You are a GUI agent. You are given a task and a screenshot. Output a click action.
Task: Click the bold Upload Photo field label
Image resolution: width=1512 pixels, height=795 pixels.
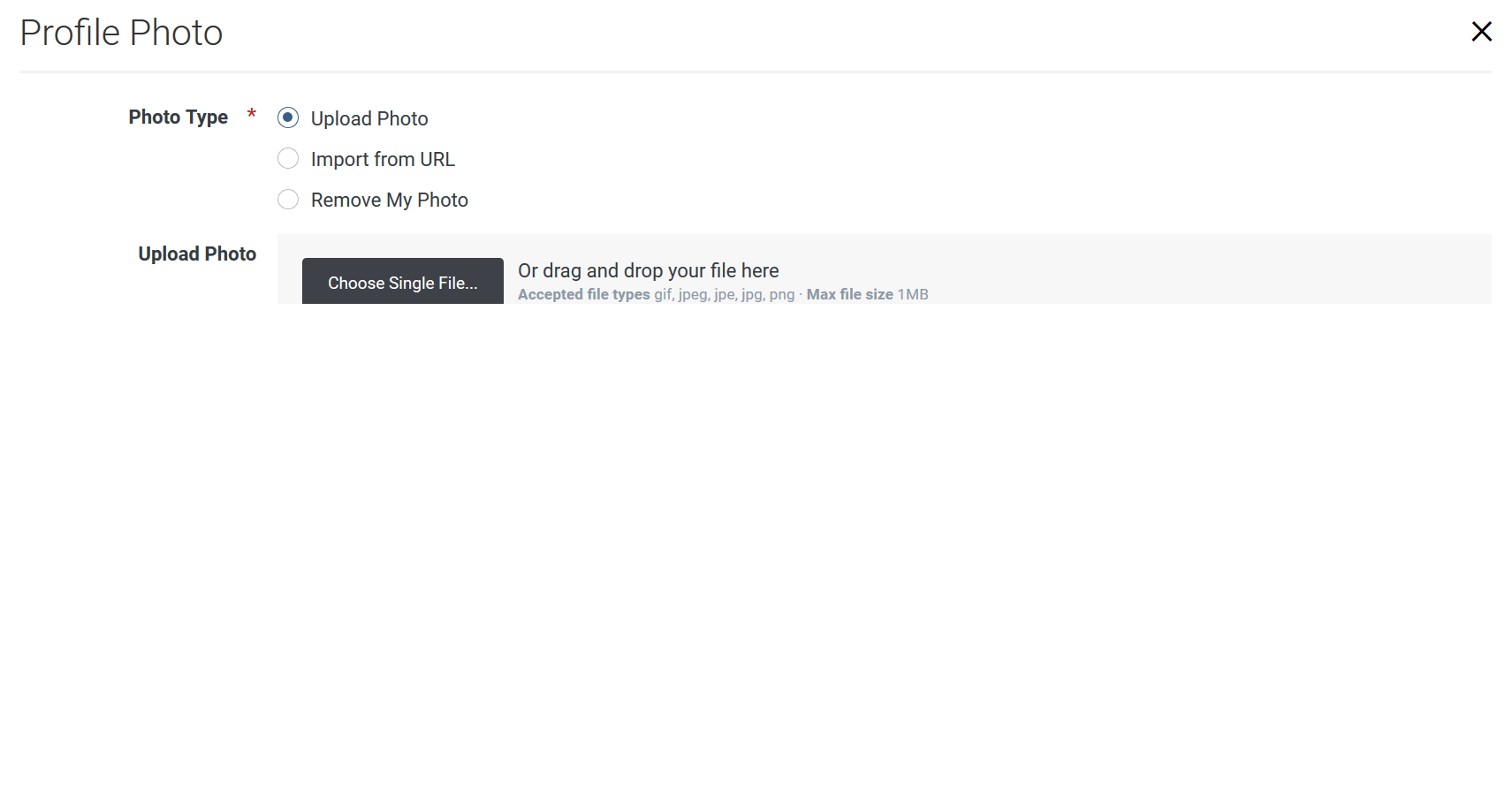click(x=197, y=254)
